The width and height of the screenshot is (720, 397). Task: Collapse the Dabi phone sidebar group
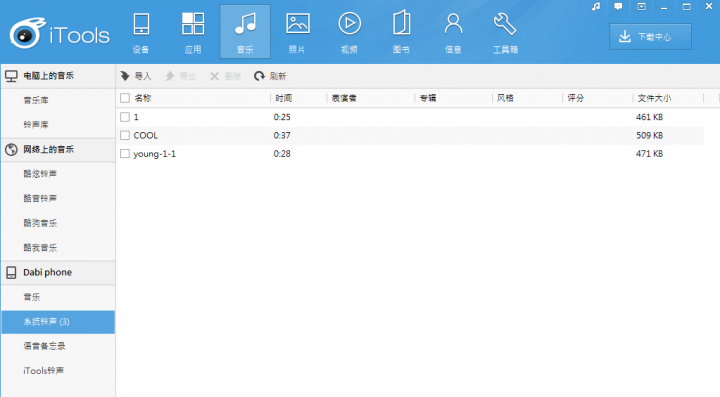[58, 273]
